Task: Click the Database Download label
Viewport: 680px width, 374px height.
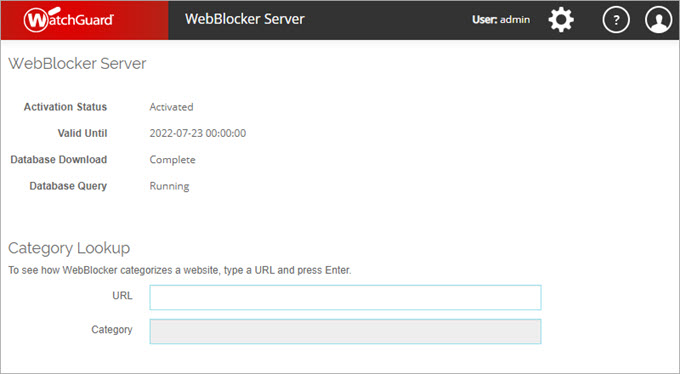Action: click(59, 160)
